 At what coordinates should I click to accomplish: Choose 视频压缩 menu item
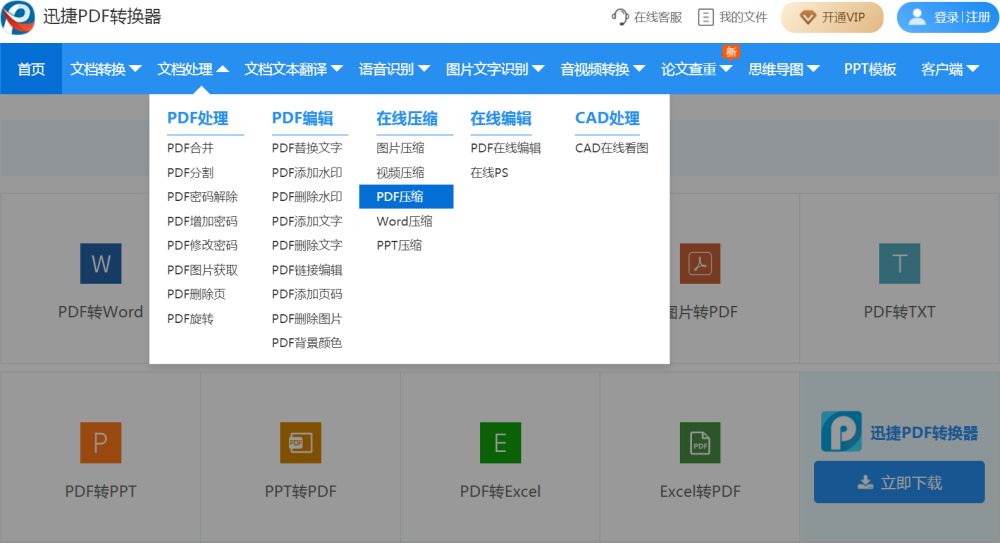click(x=400, y=172)
